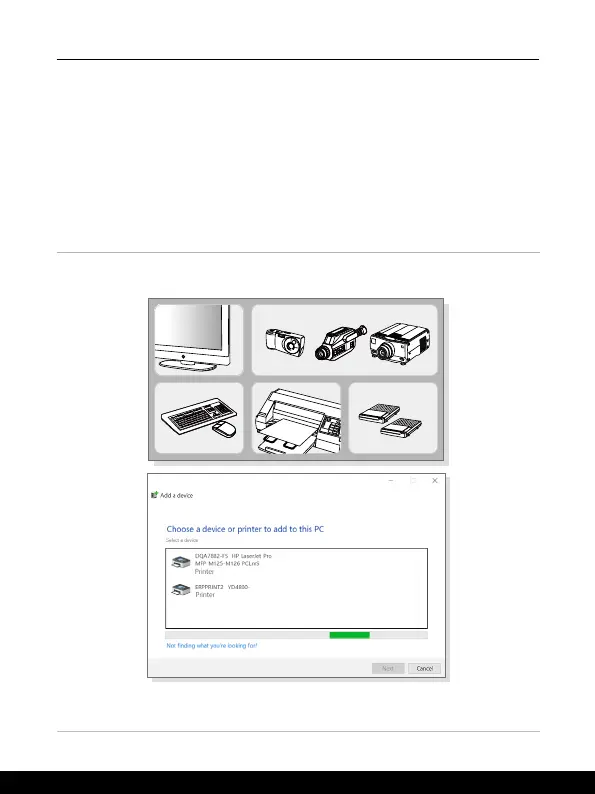
Task: Click the Add a device title icon
Action: tap(154, 495)
